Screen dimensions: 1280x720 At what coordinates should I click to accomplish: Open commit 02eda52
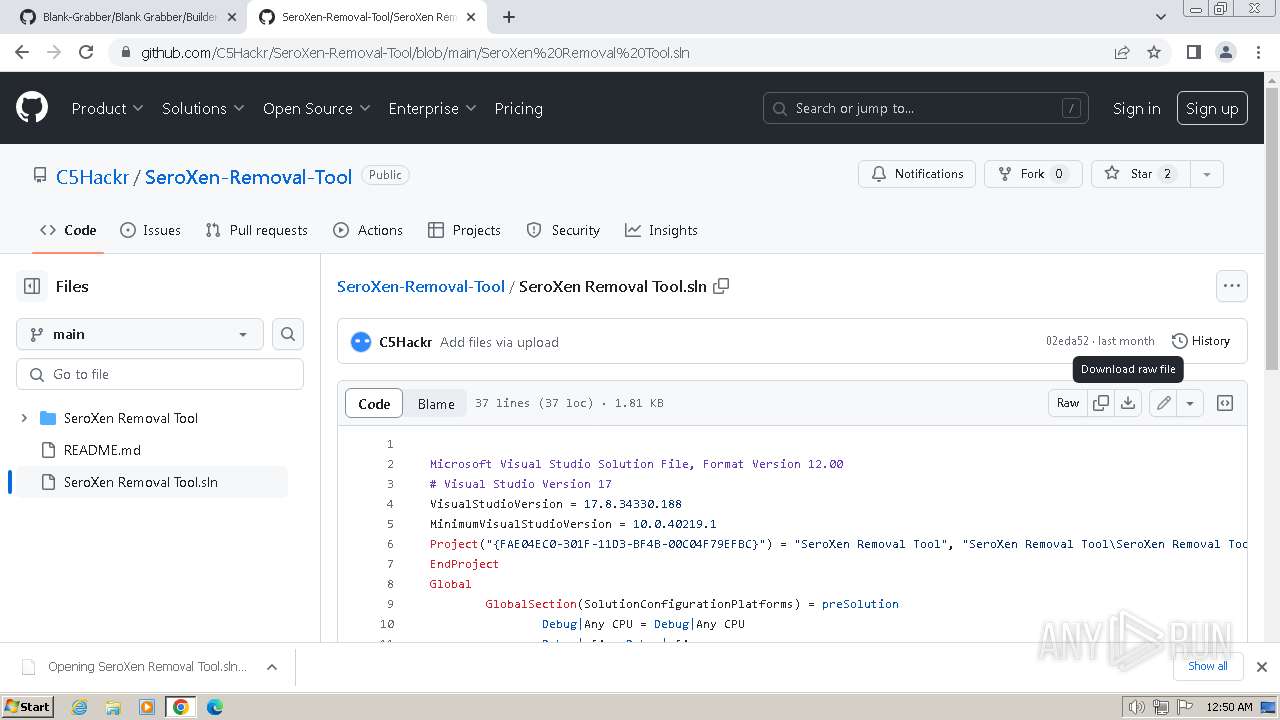(x=1067, y=341)
